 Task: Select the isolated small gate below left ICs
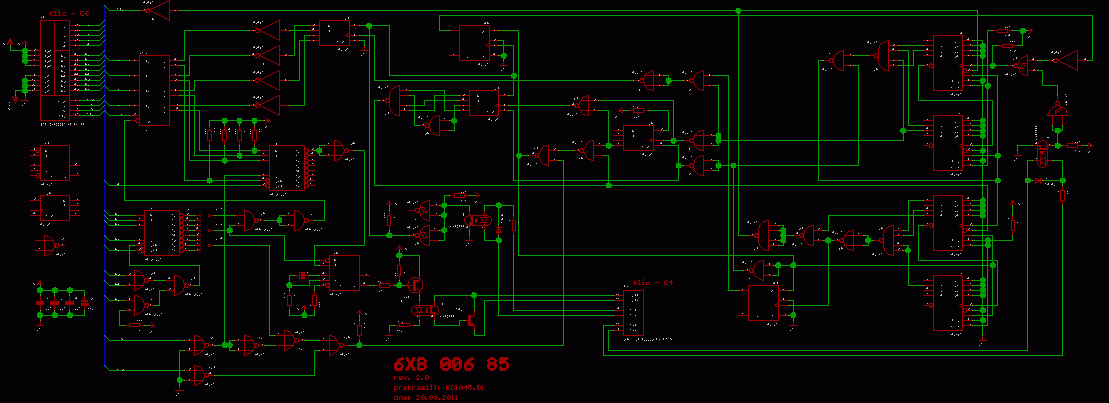click(x=48, y=243)
